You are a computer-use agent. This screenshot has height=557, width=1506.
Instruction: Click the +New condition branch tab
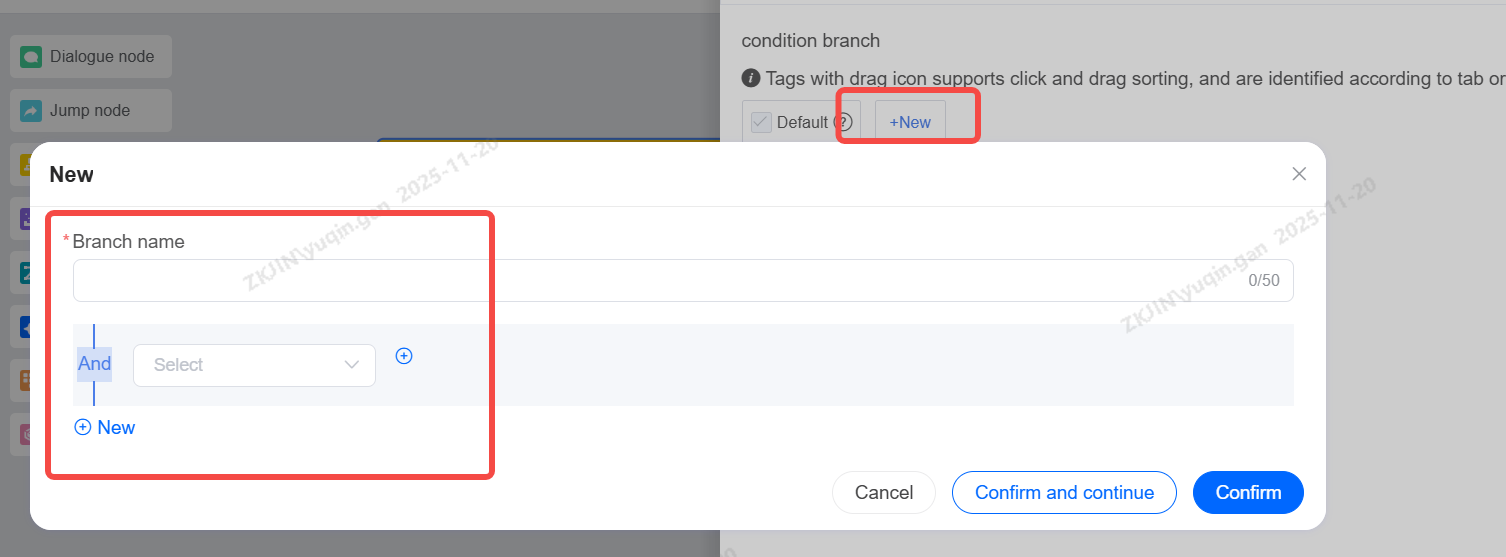click(910, 122)
